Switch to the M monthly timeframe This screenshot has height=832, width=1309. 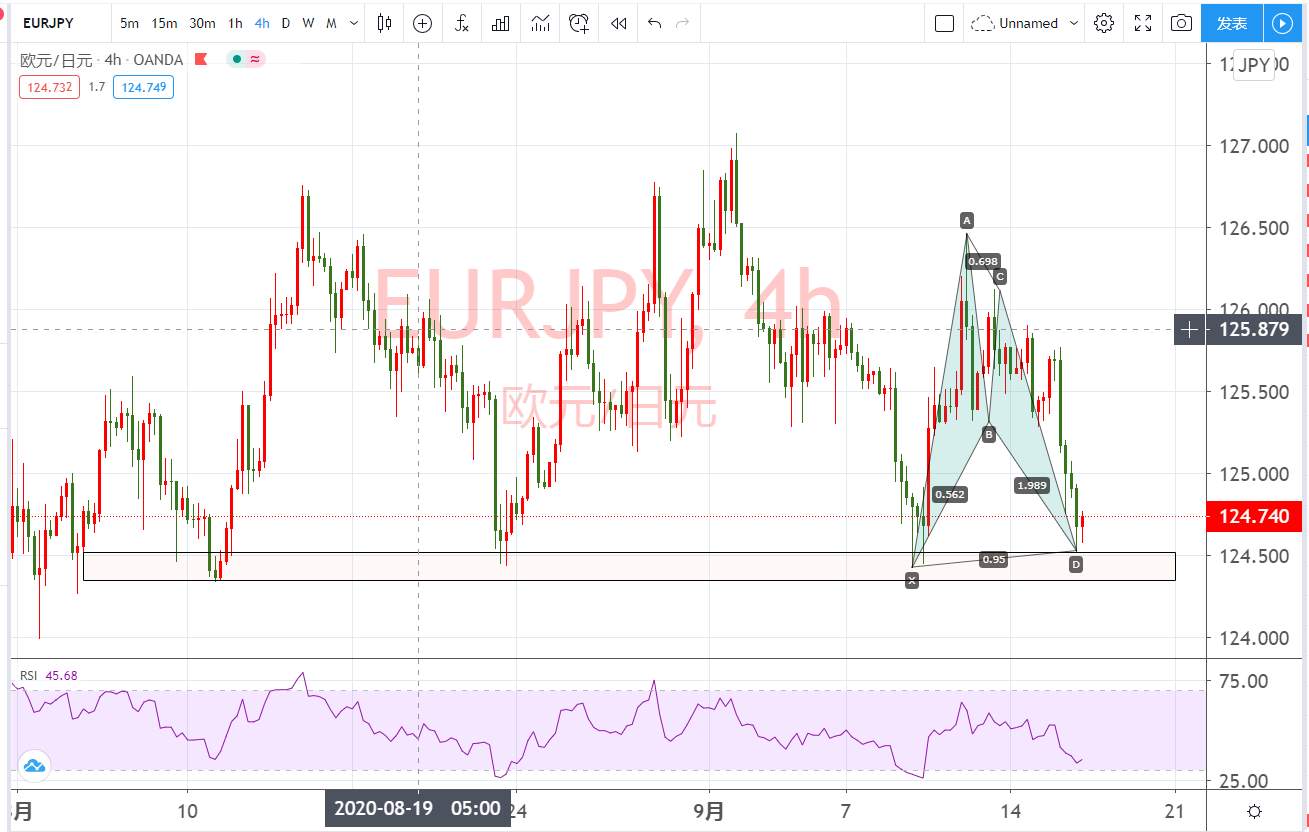click(x=332, y=23)
